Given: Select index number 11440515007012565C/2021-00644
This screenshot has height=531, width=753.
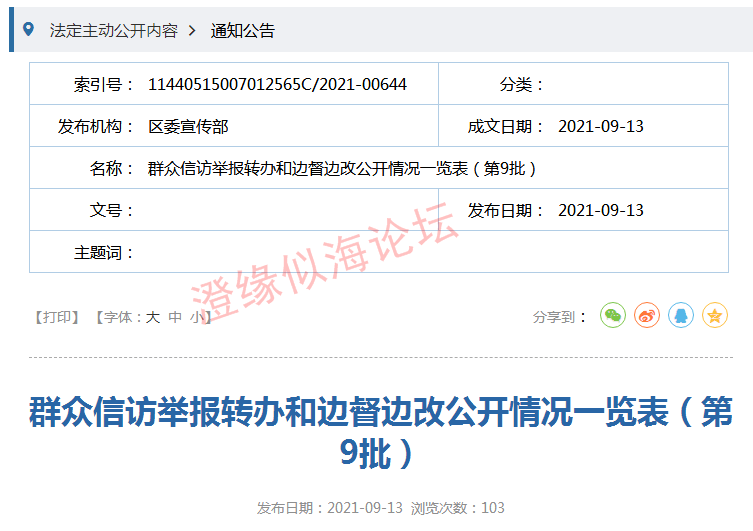Looking at the screenshot, I should (277, 84).
